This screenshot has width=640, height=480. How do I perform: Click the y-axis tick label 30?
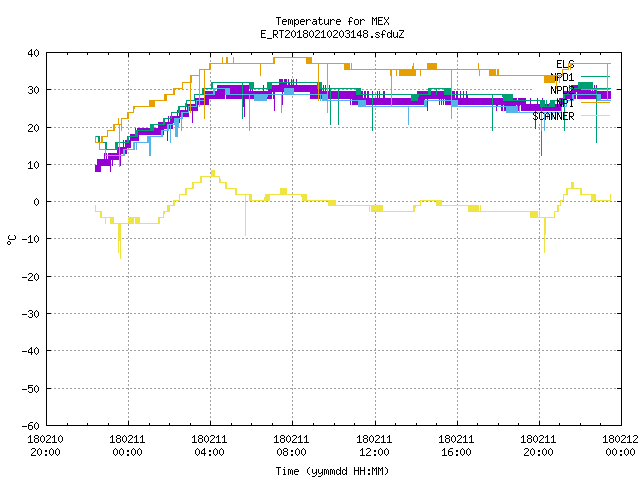[x=33, y=90]
